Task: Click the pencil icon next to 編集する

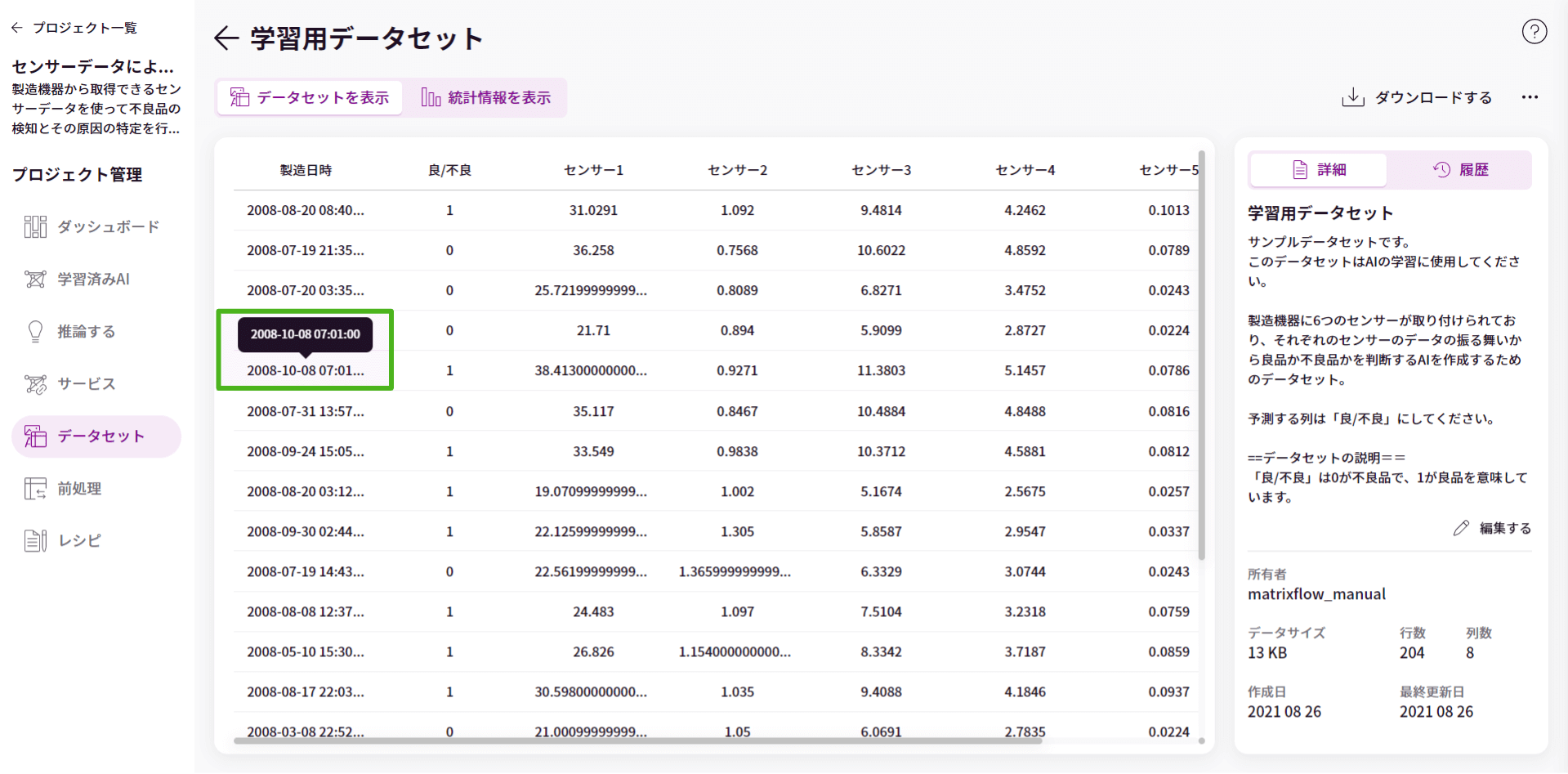Action: (x=1461, y=528)
